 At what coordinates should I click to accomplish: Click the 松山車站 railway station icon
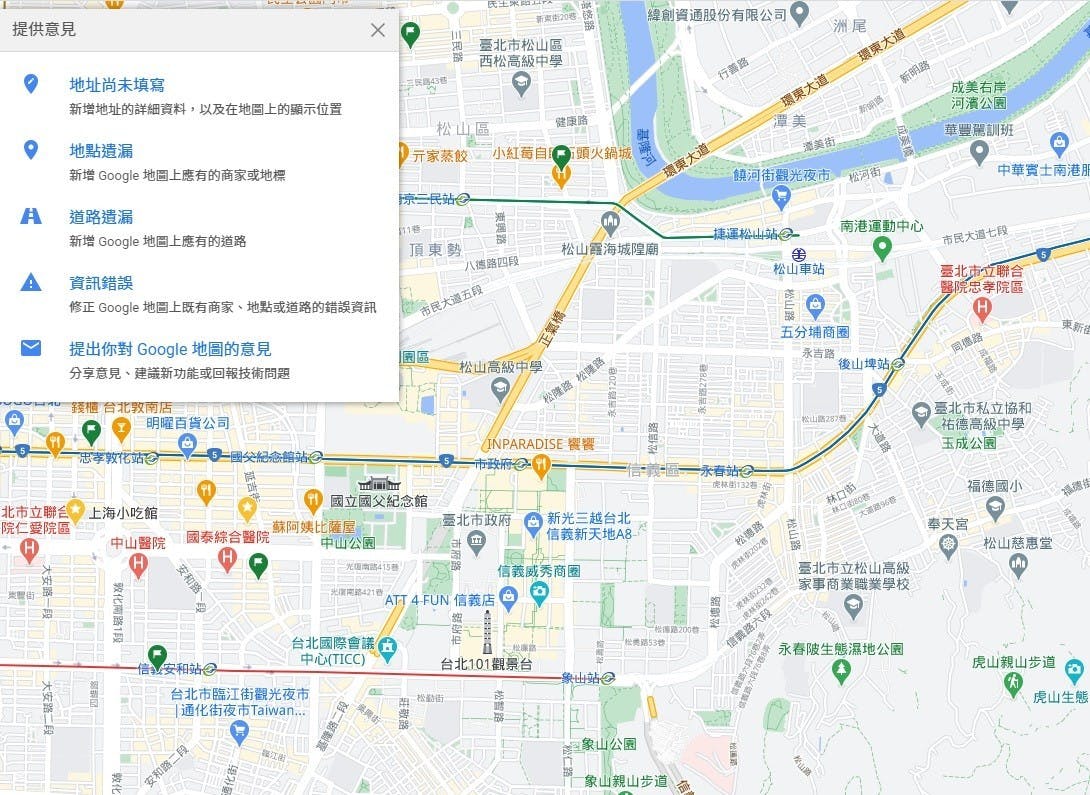[799, 254]
